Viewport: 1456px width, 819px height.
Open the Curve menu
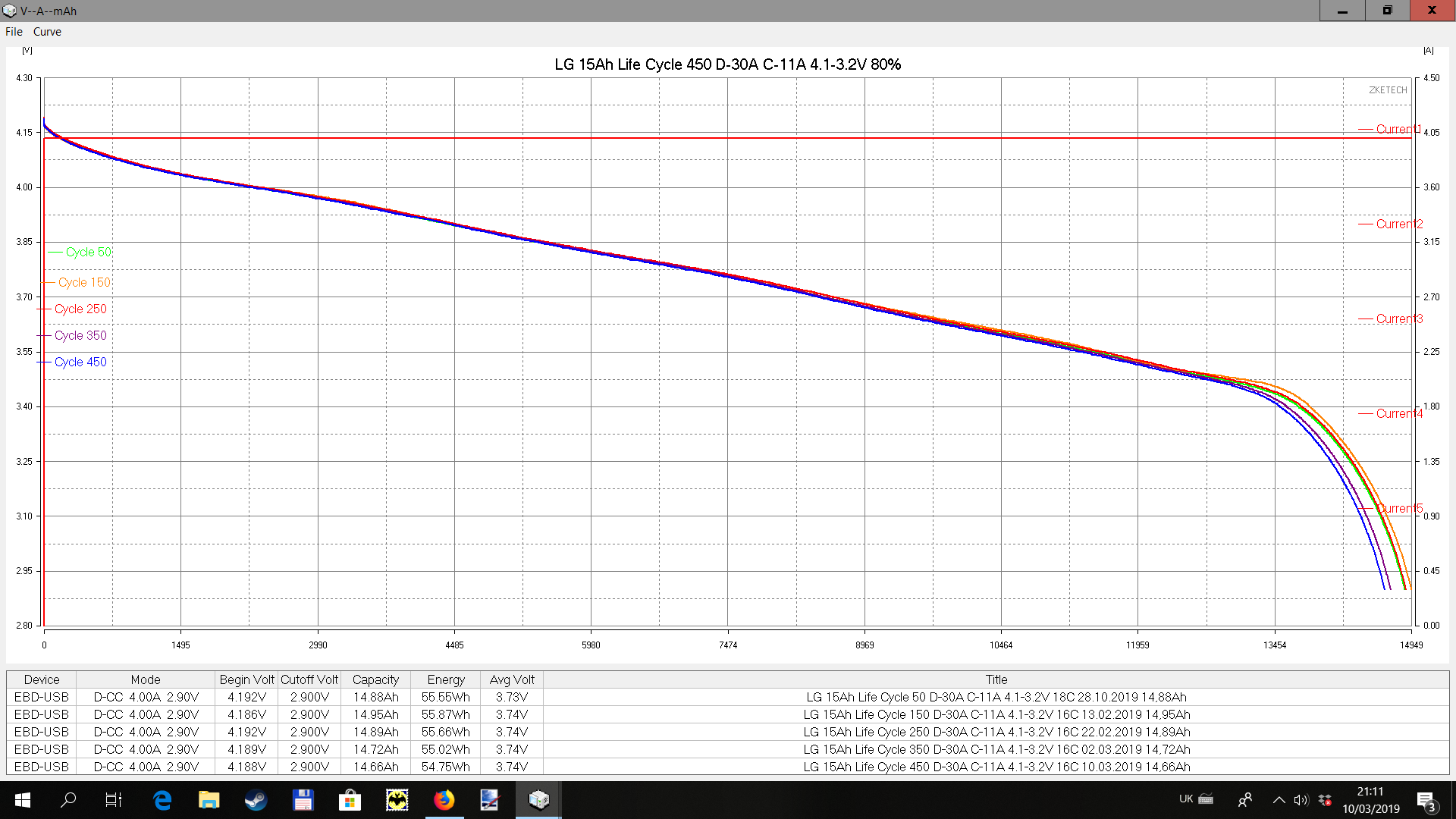coord(47,32)
